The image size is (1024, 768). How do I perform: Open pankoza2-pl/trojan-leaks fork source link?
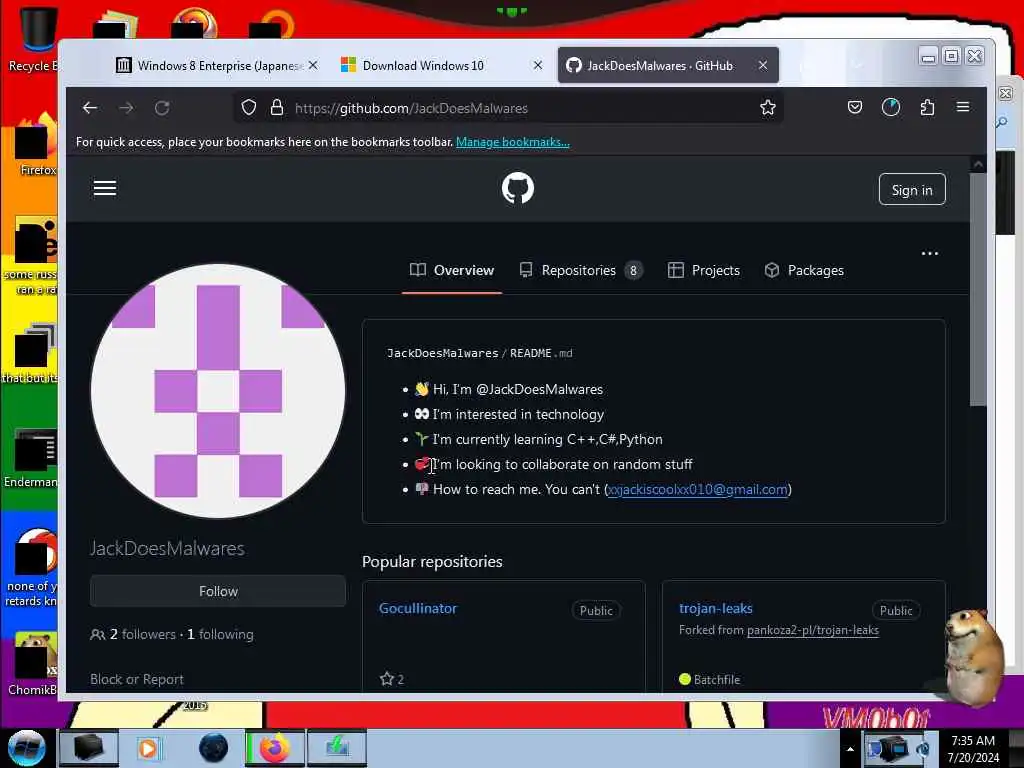[x=812, y=630]
